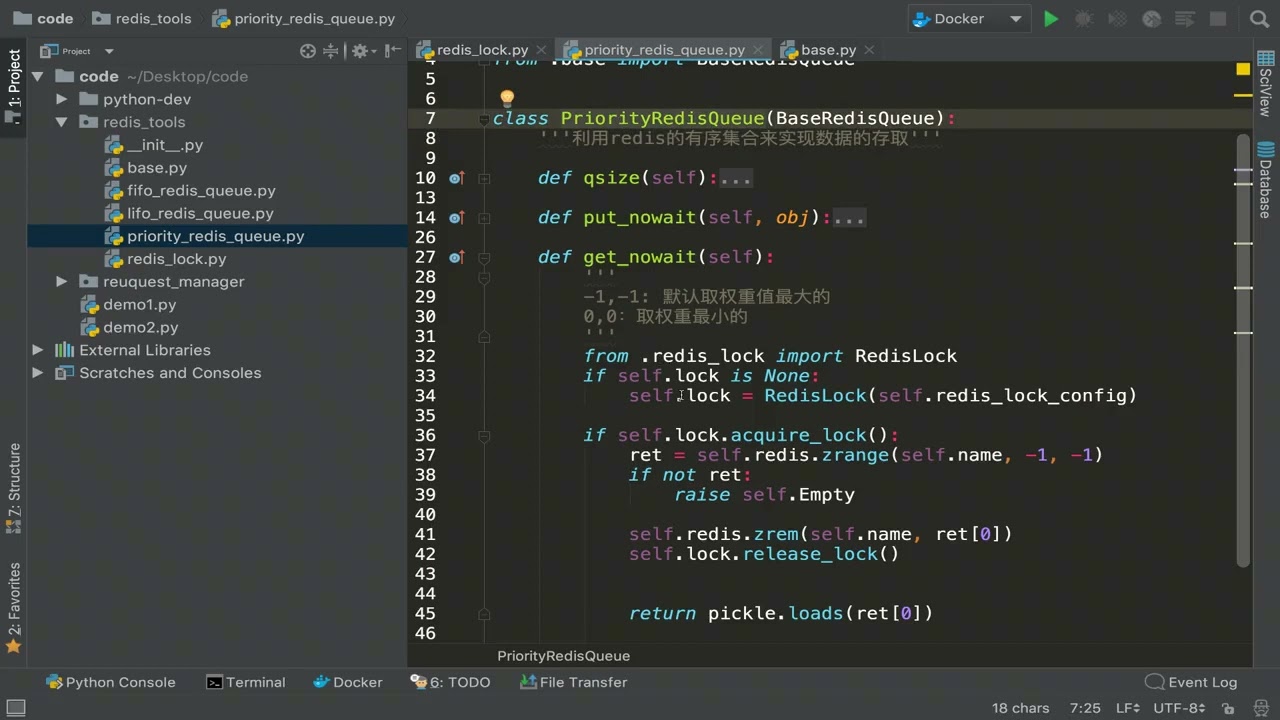Toggle the 7: Structure side tab
Image resolution: width=1280 pixels, height=720 pixels.
[x=14, y=488]
